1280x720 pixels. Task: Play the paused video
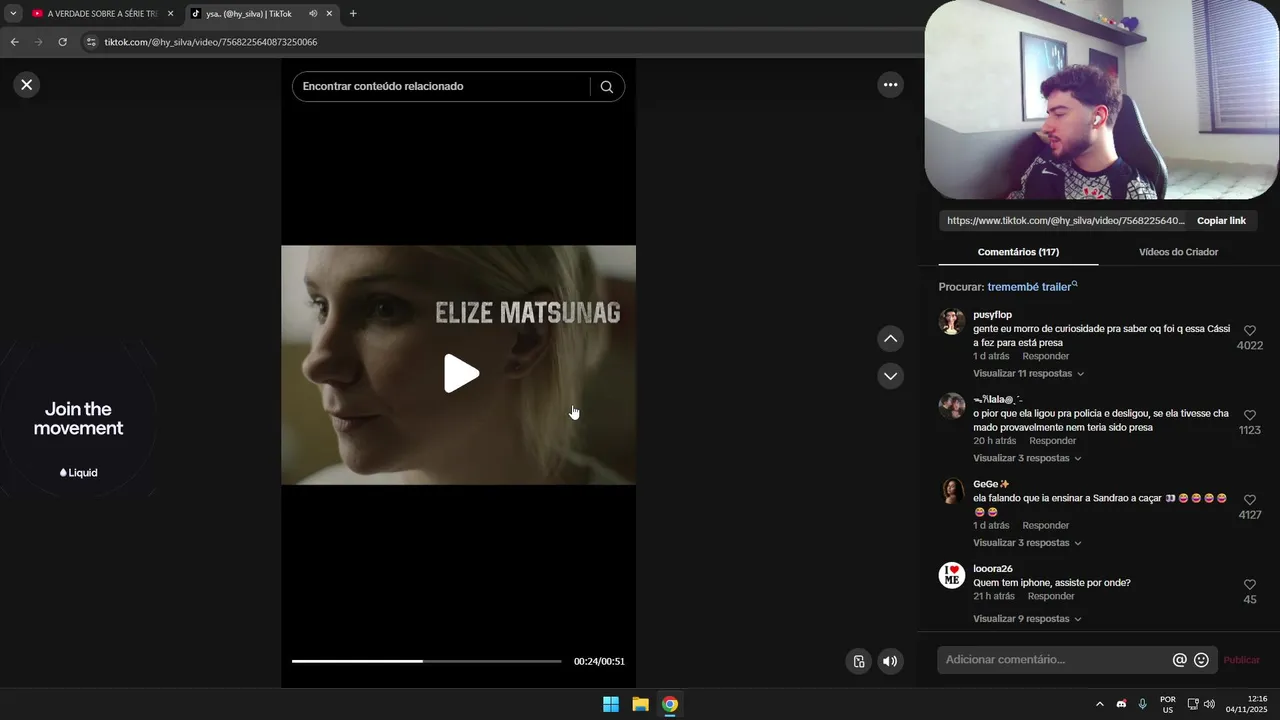click(x=461, y=373)
